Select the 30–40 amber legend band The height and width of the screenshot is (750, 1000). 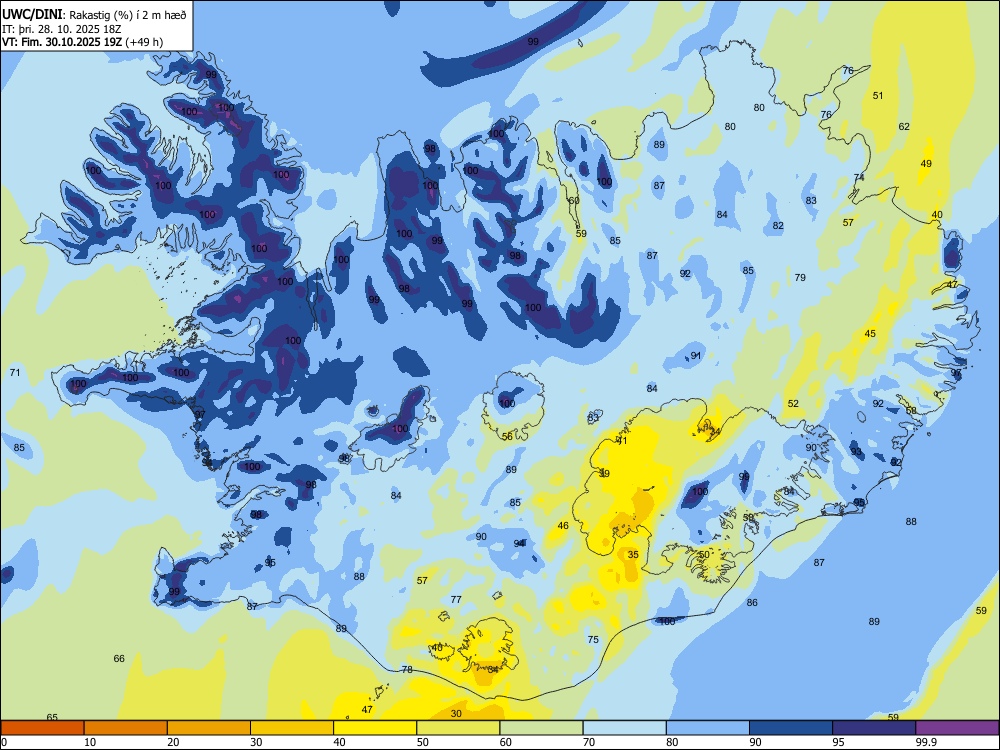tap(292, 728)
